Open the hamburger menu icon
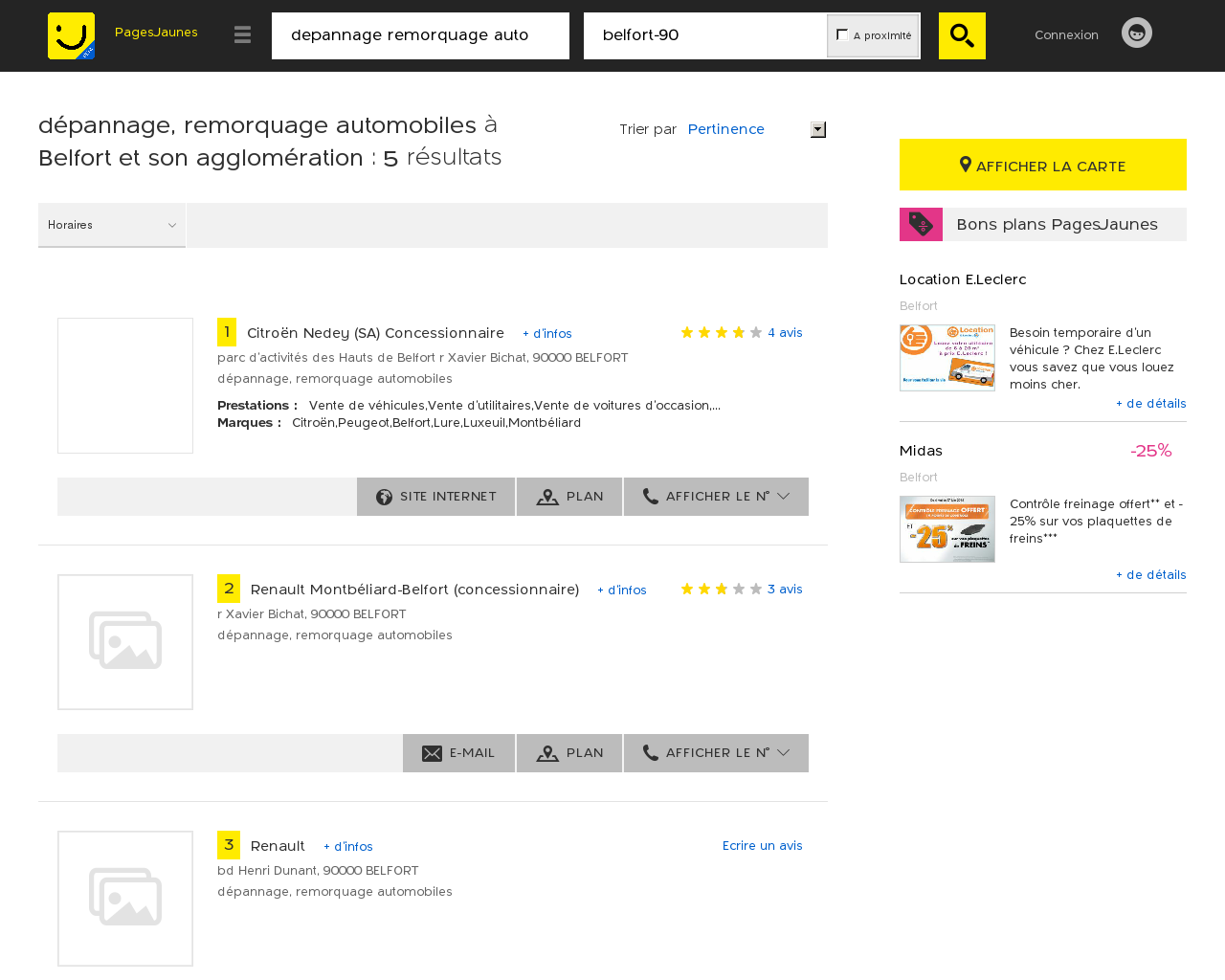Screen dimensions: 1225x980 (x=242, y=34)
